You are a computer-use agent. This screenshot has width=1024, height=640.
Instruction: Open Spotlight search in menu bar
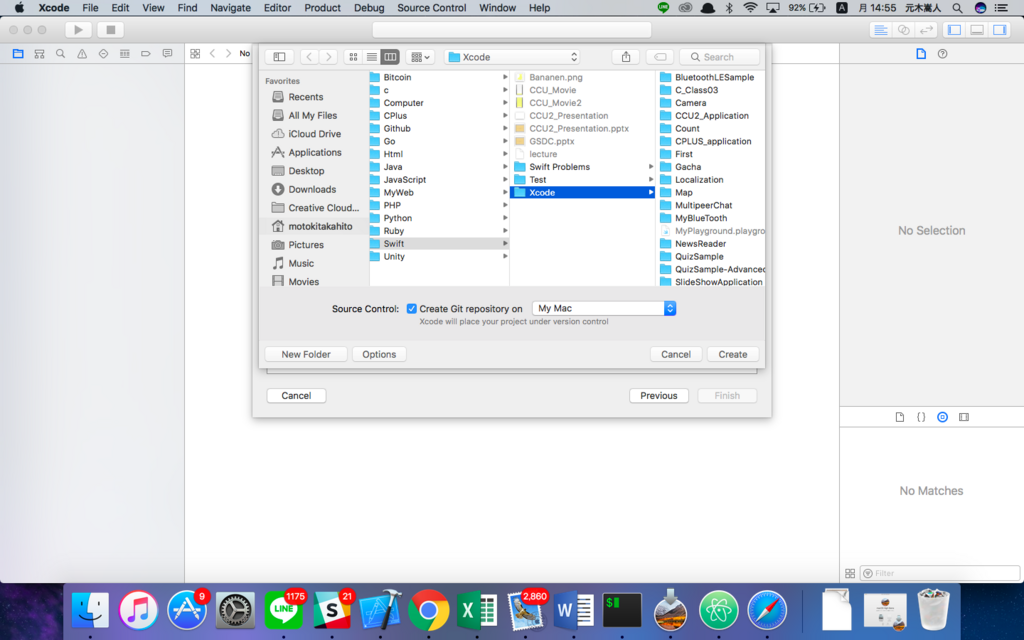(x=957, y=8)
